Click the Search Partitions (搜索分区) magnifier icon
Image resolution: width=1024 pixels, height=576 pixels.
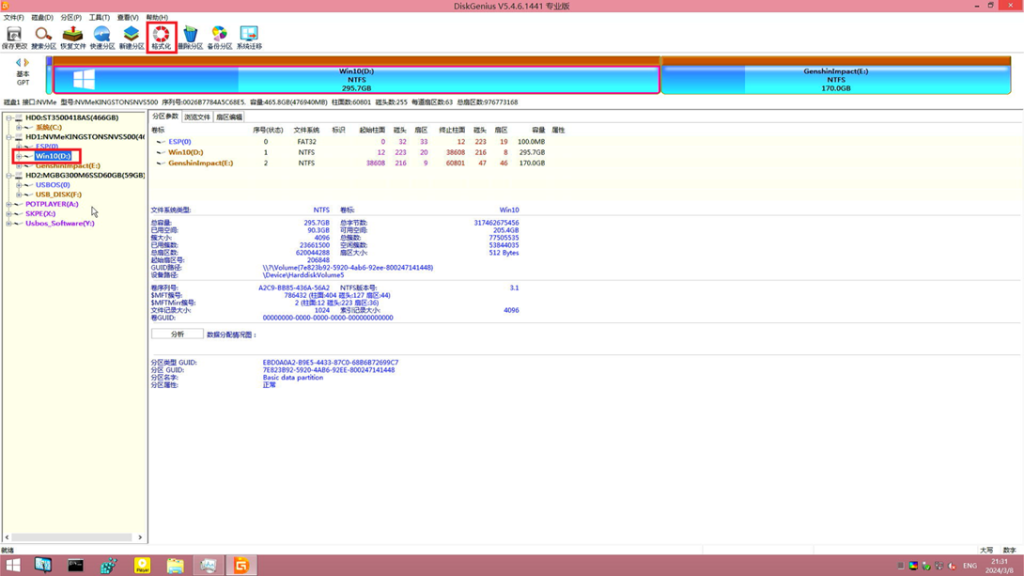43,36
